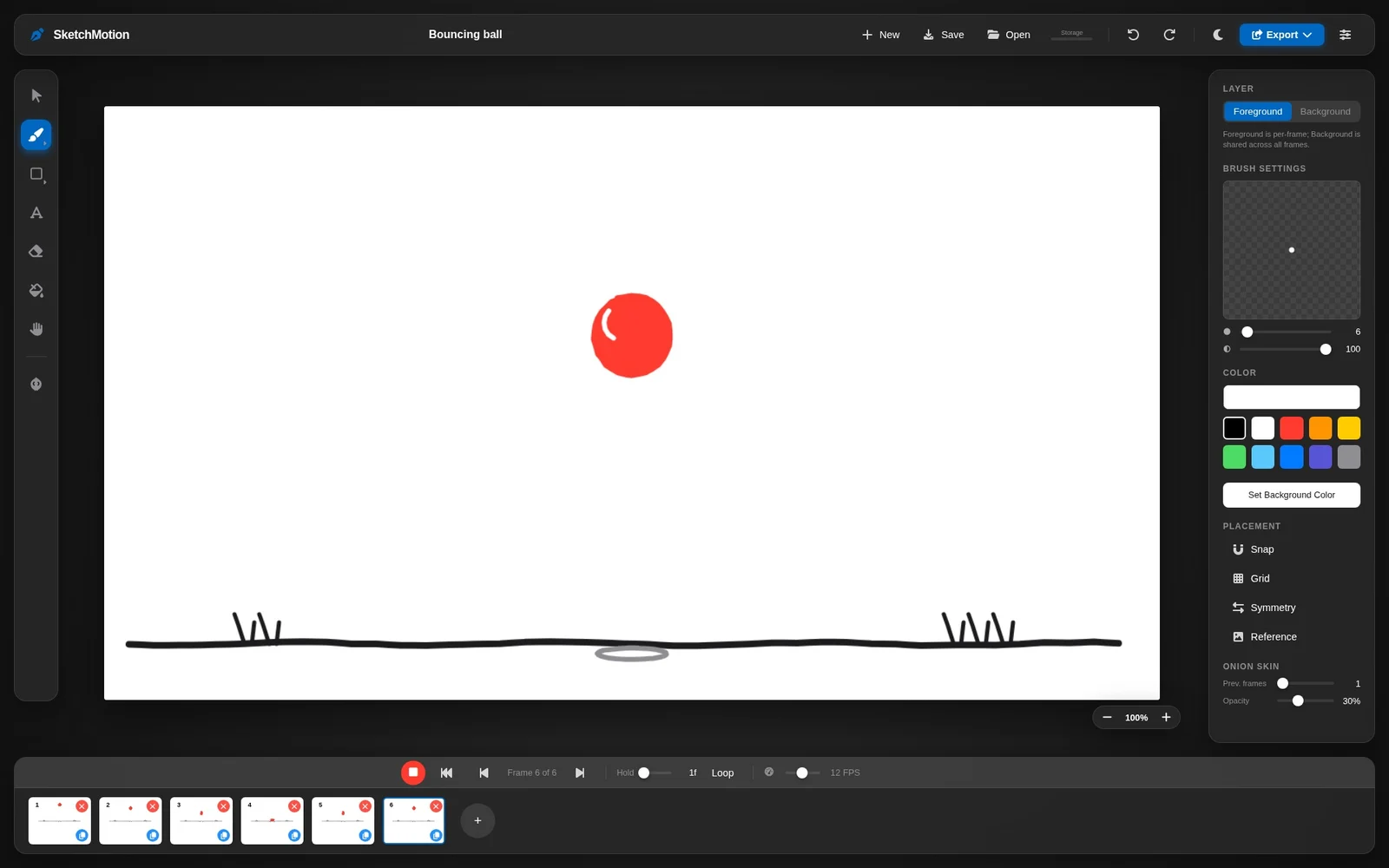Click the Open button
This screenshot has height=868, width=1389.
1009,35
